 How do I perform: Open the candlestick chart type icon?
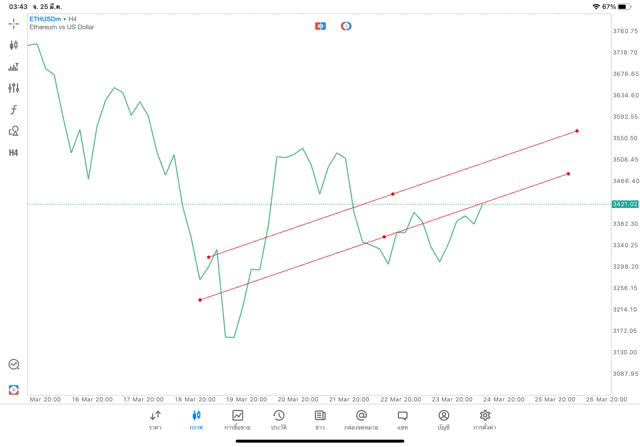[14, 45]
